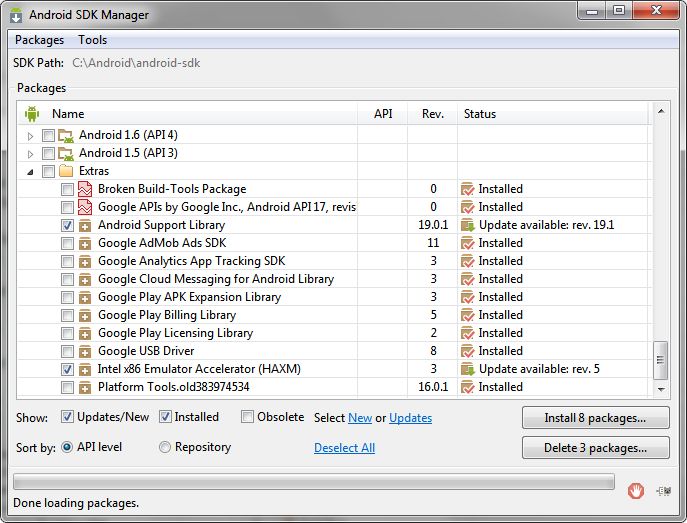Click the SDK Path value C:\Android\android-sdk

click(136, 63)
